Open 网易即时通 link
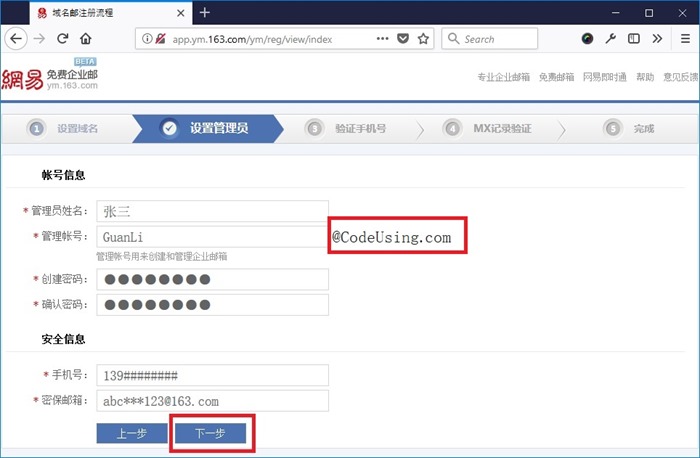700x458 pixels. [604, 77]
